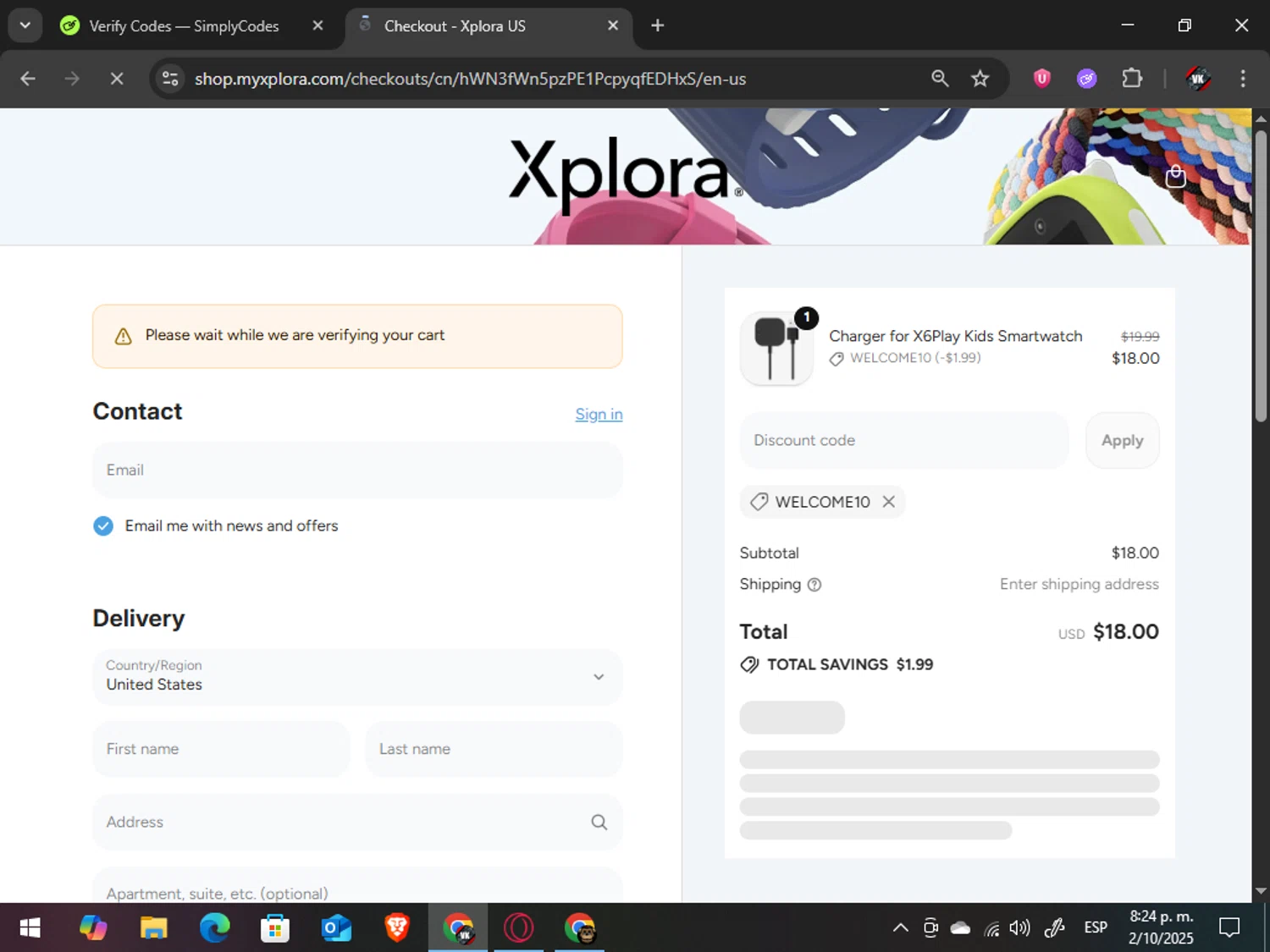Open Copilot from the taskbar
This screenshot has height=952, width=1270.
point(93,928)
